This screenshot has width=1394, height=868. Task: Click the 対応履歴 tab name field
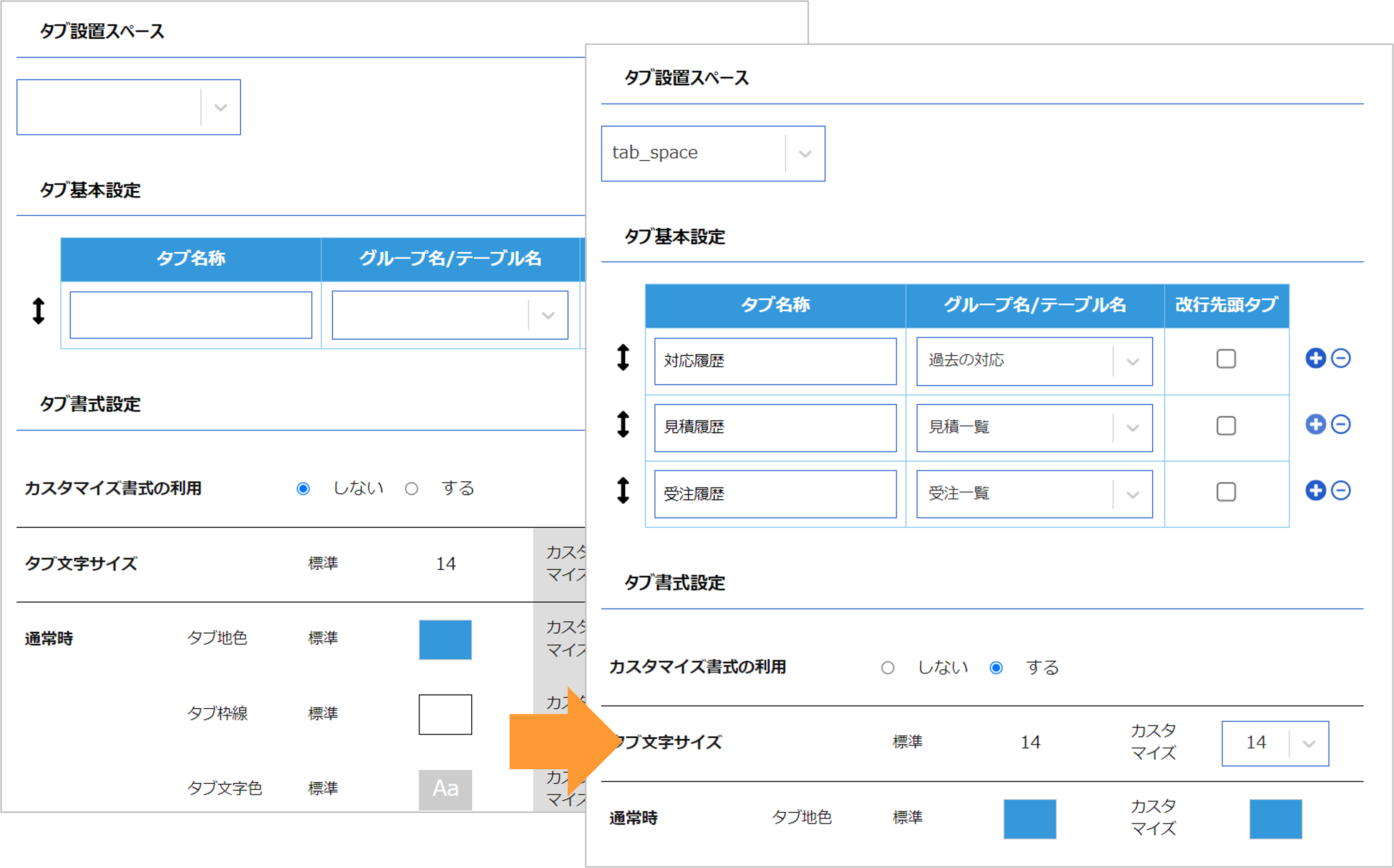[x=775, y=361]
